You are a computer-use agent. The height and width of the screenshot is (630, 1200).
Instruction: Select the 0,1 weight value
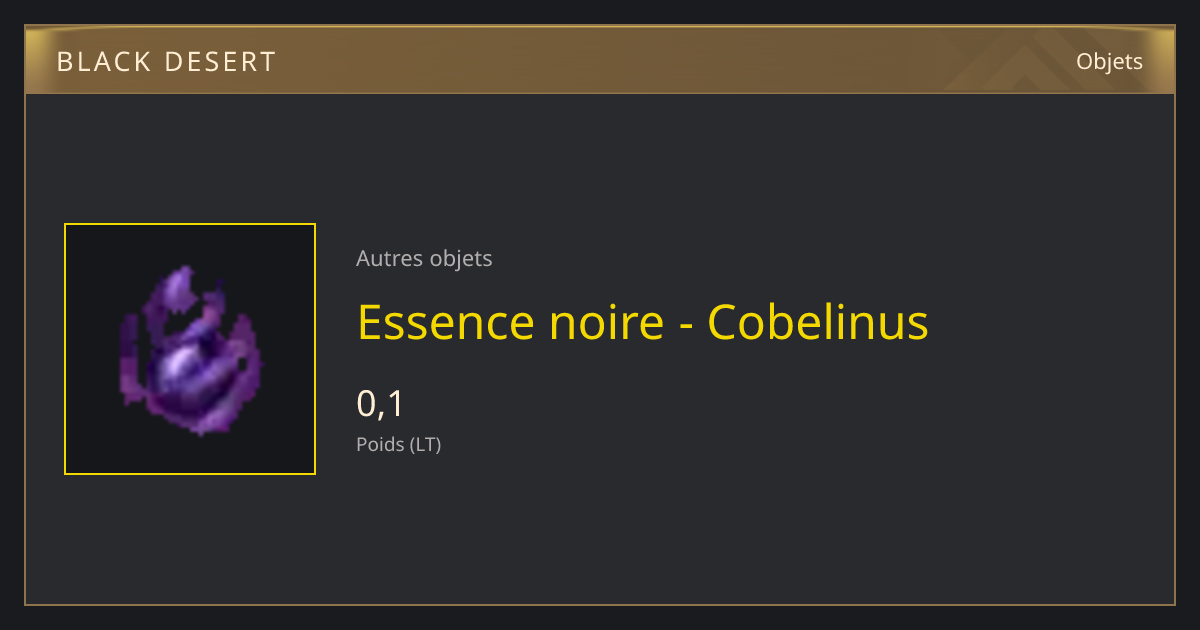tap(380, 404)
